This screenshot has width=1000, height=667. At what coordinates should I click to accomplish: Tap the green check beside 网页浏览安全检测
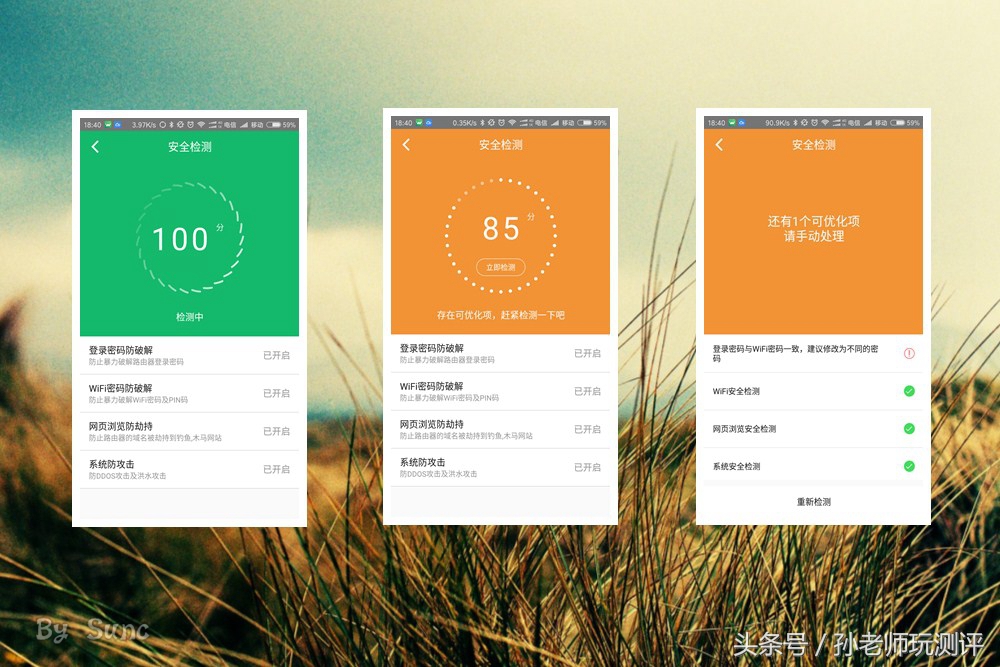pyautogui.click(x=910, y=428)
